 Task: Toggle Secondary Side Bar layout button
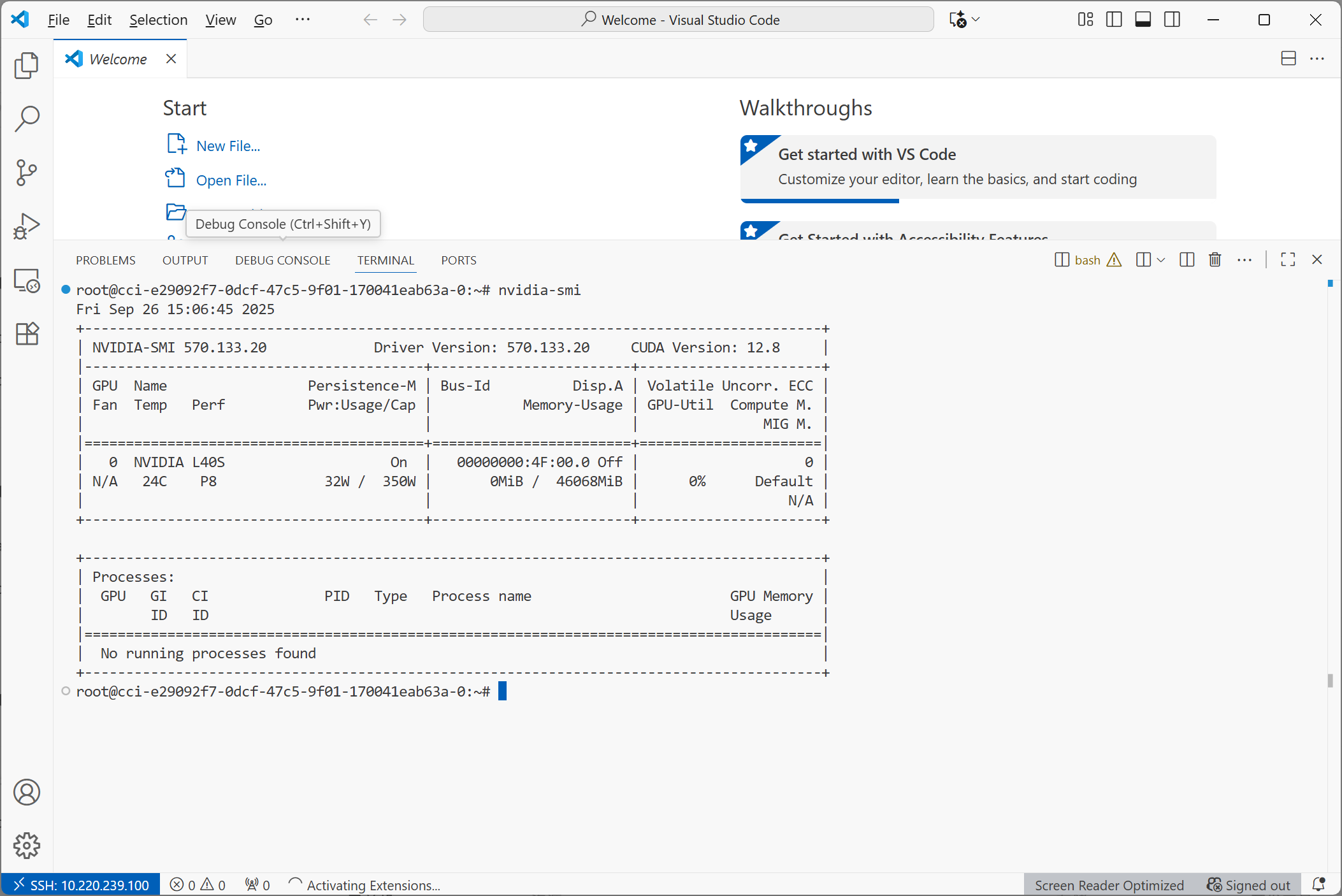coord(1172,20)
